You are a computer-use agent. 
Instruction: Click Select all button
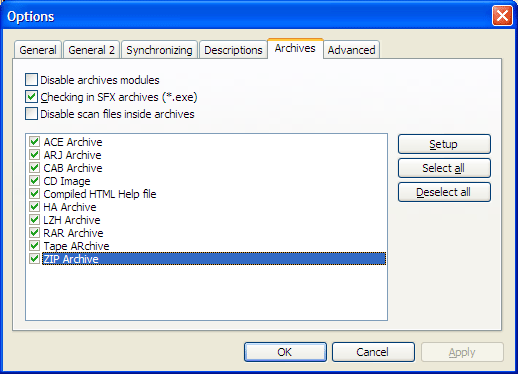444,168
